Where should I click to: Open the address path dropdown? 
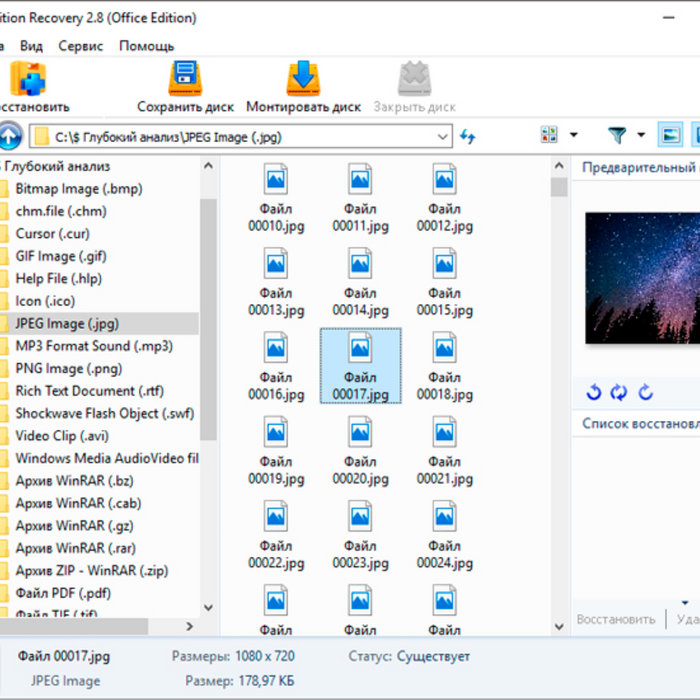click(x=442, y=136)
